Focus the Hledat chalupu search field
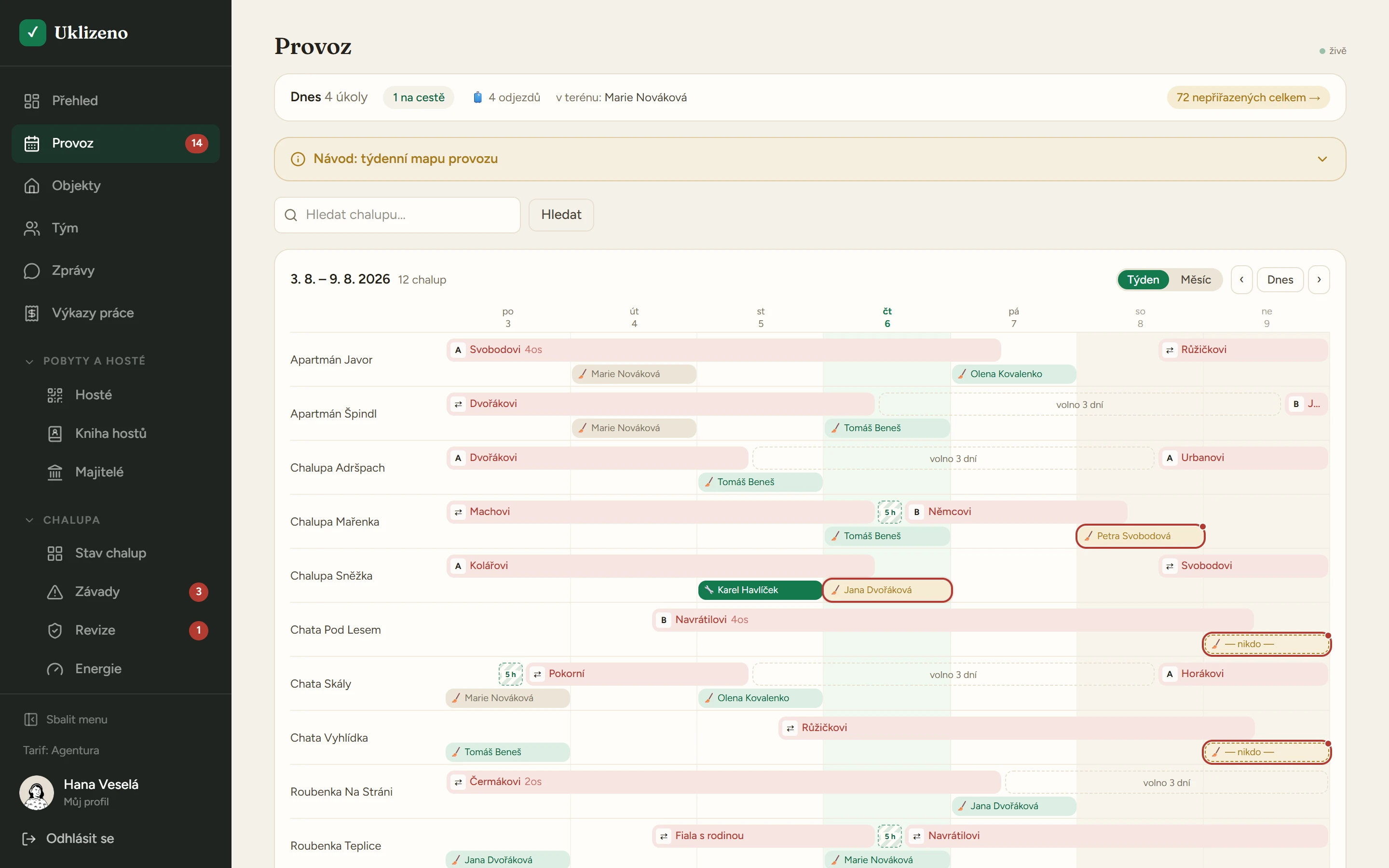 [x=397, y=215]
